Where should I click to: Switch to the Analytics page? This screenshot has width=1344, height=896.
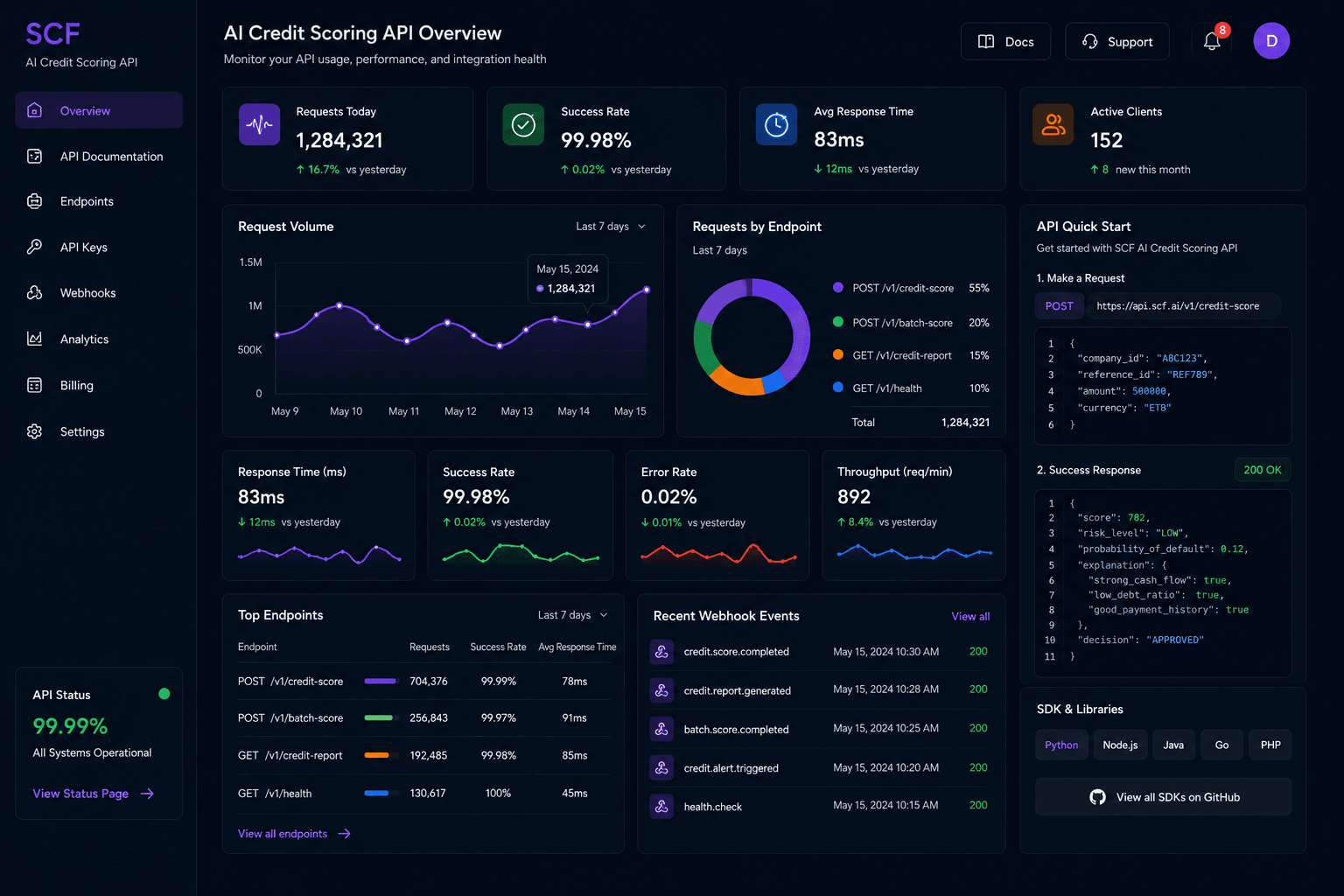click(99, 339)
